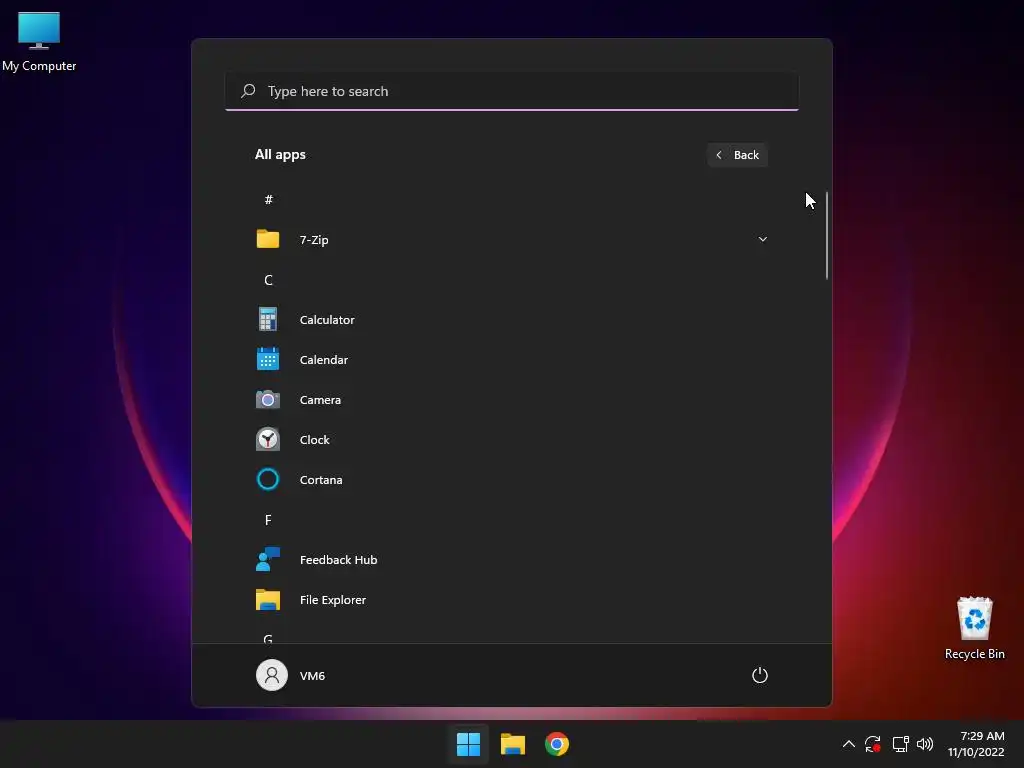Click the C letter group header
1024x768 pixels.
coord(268,280)
